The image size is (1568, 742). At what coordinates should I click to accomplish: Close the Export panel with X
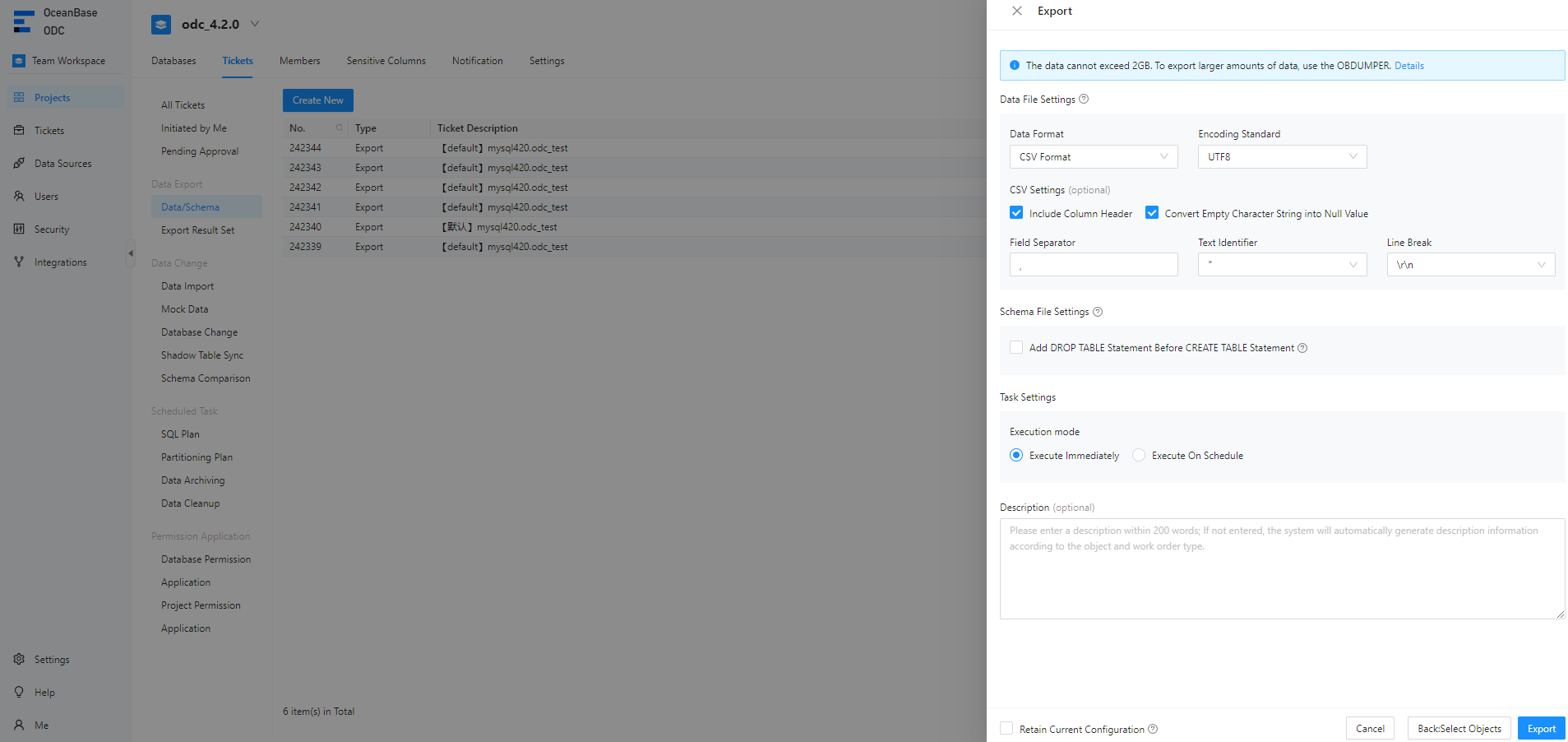pos(1017,11)
